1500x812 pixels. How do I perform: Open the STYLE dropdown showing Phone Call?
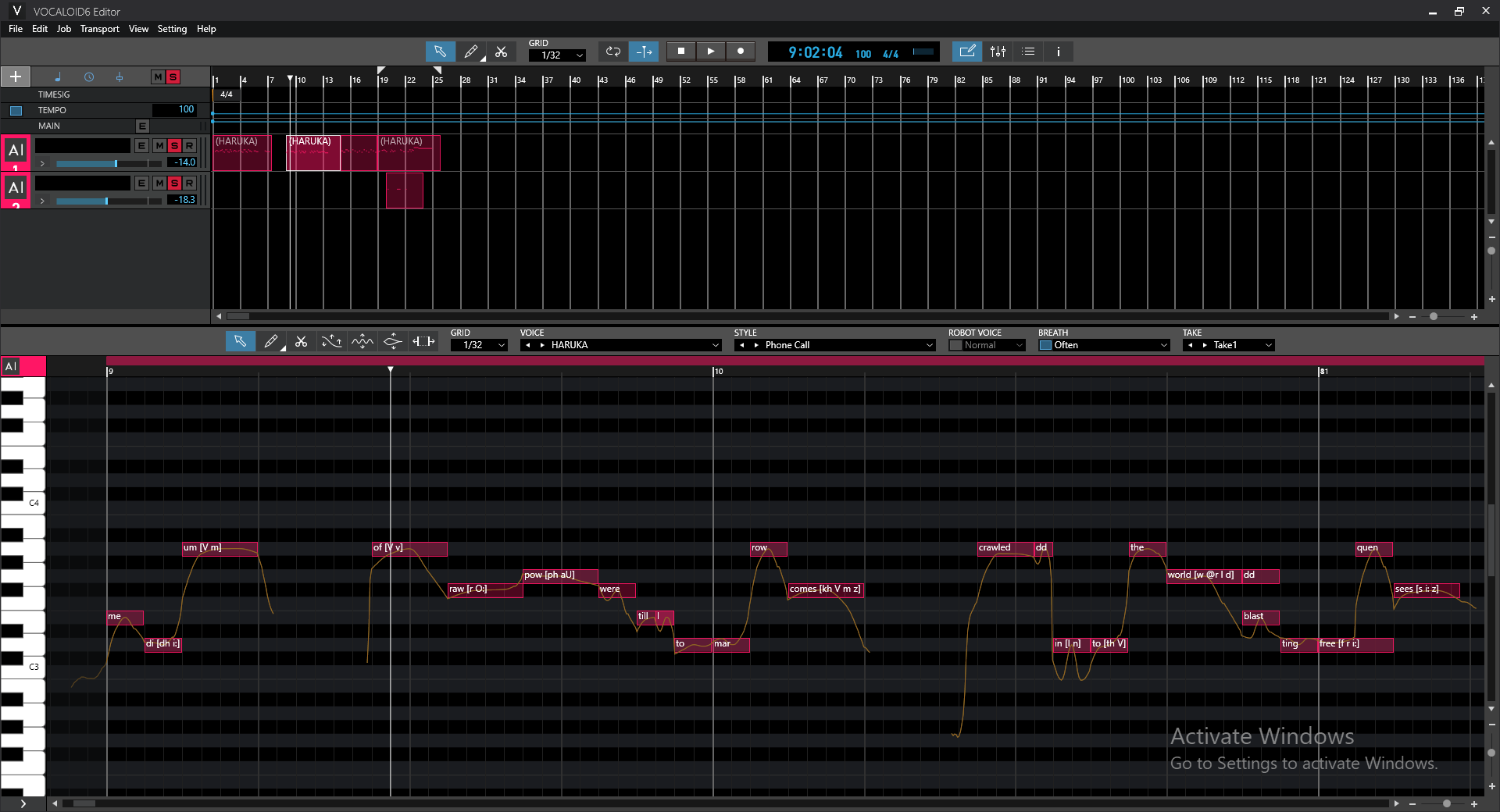pyautogui.click(x=834, y=344)
